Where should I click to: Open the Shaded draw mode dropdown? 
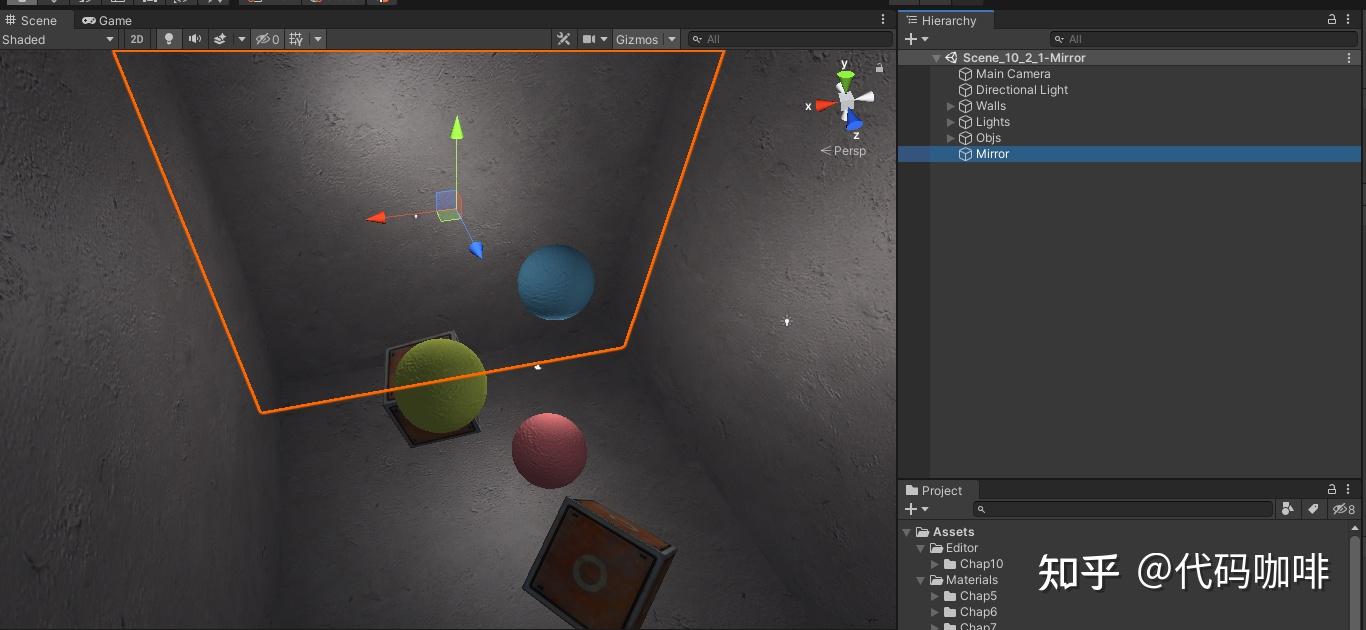pos(60,39)
